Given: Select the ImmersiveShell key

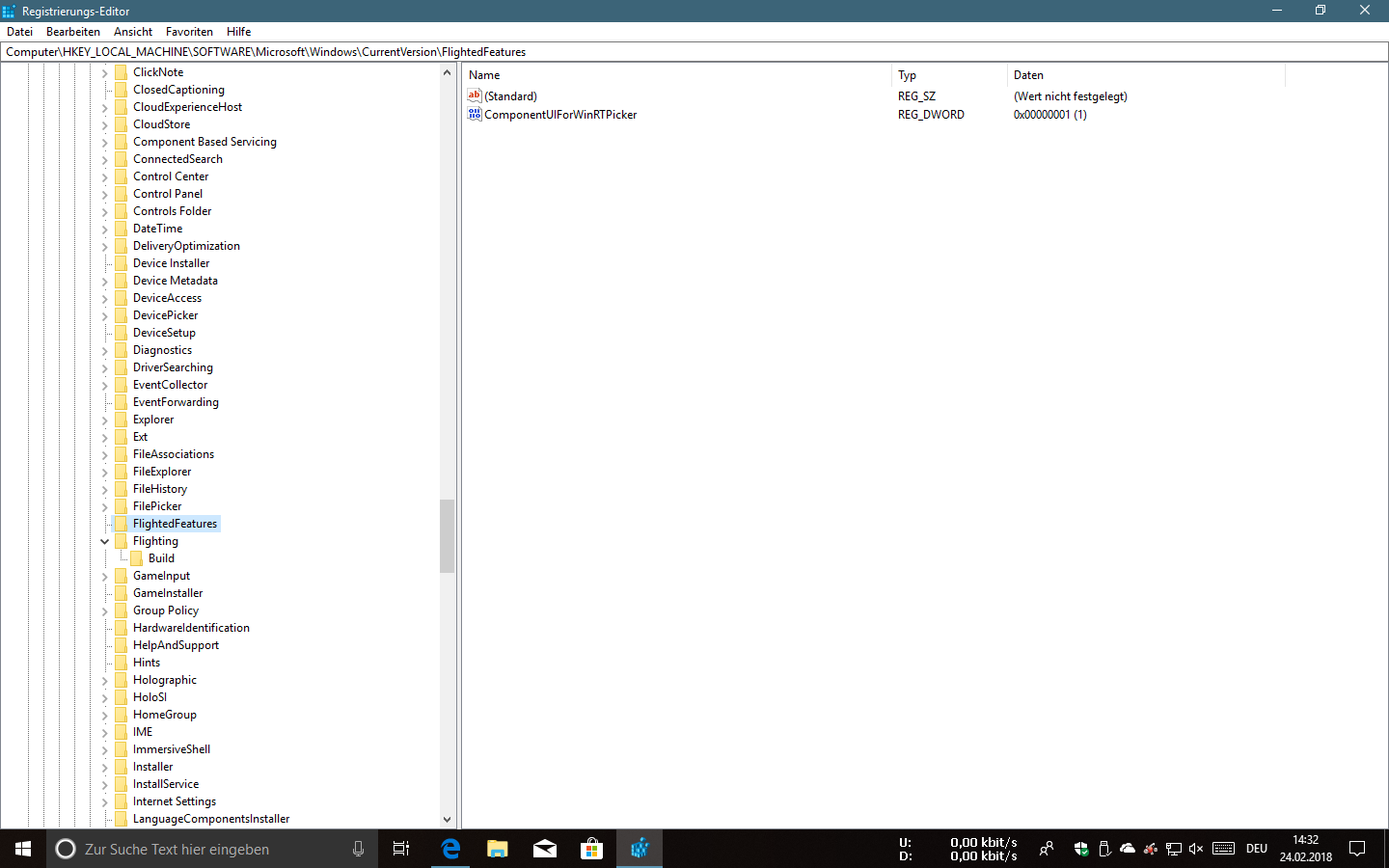Looking at the screenshot, I should click(x=172, y=749).
